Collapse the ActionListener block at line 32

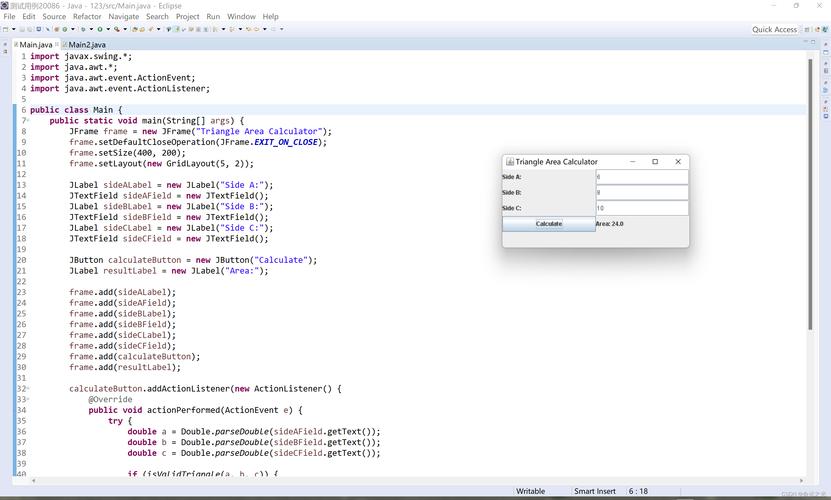pyautogui.click(x=26, y=388)
